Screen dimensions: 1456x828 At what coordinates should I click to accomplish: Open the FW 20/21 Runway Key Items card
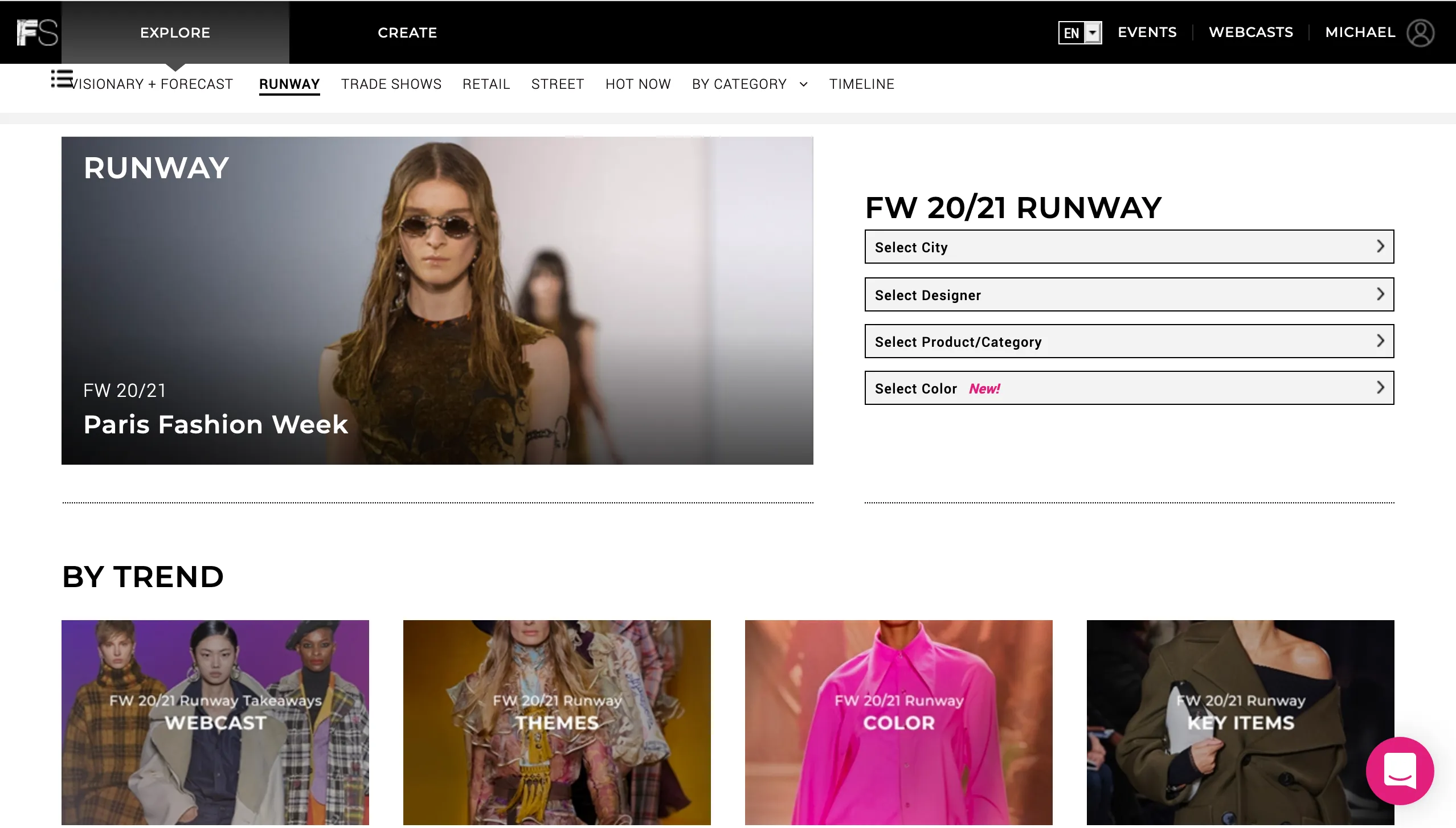tap(1241, 723)
